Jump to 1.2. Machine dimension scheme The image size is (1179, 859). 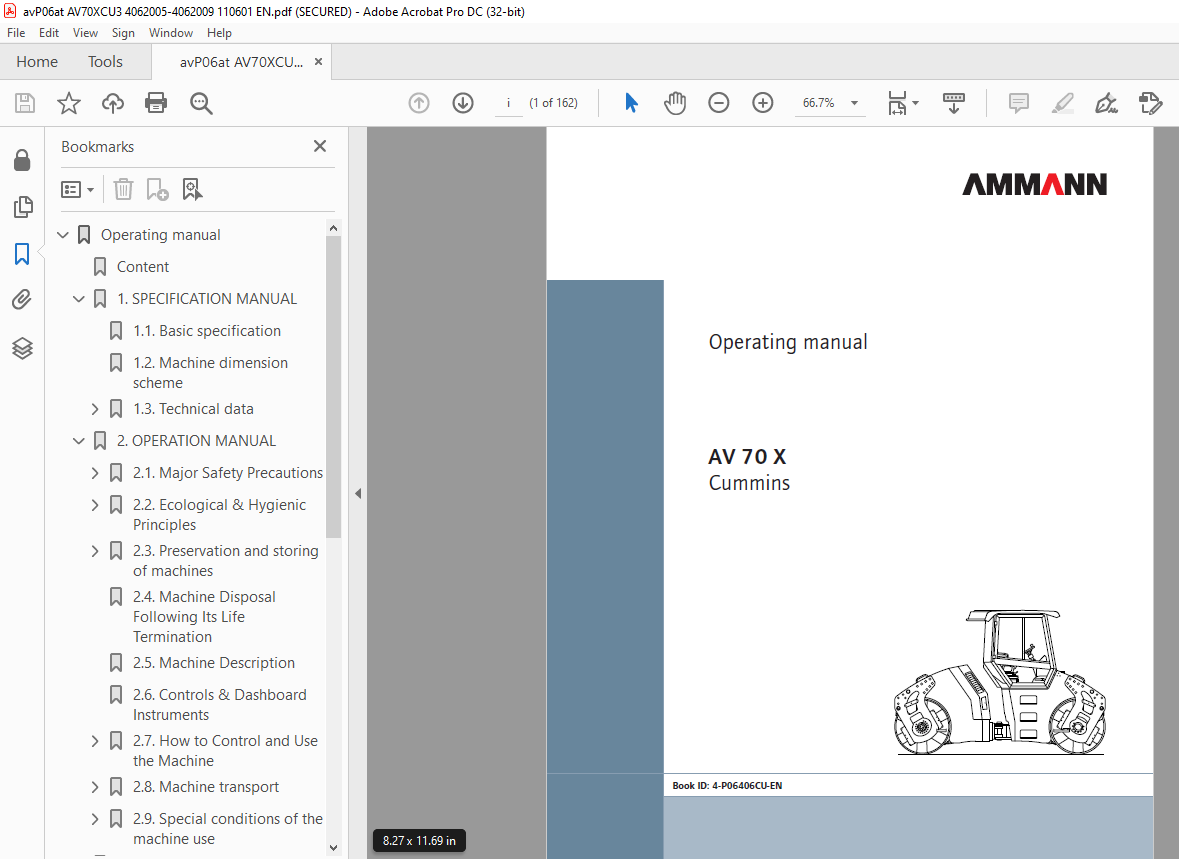point(211,372)
